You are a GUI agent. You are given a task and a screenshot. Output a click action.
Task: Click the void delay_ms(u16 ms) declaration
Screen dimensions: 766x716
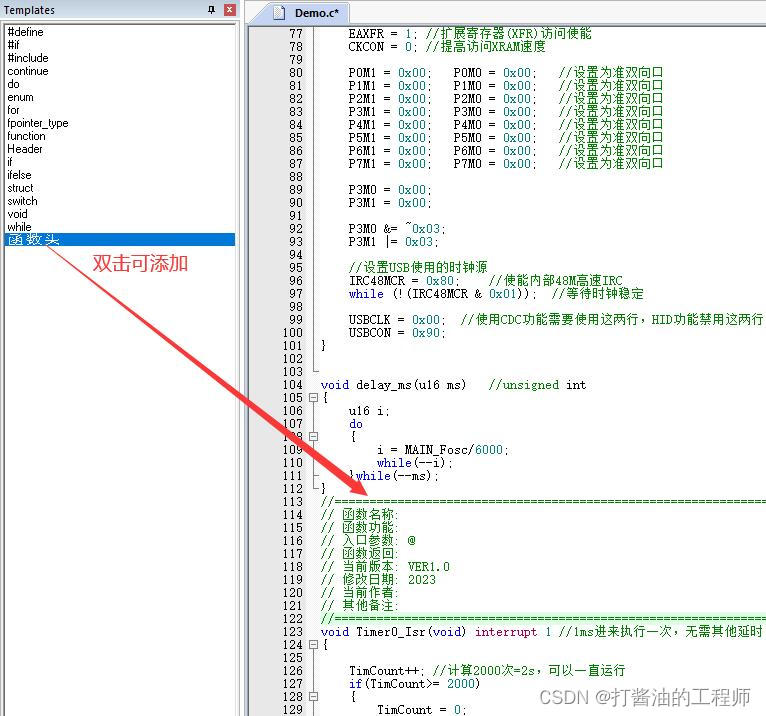(393, 385)
